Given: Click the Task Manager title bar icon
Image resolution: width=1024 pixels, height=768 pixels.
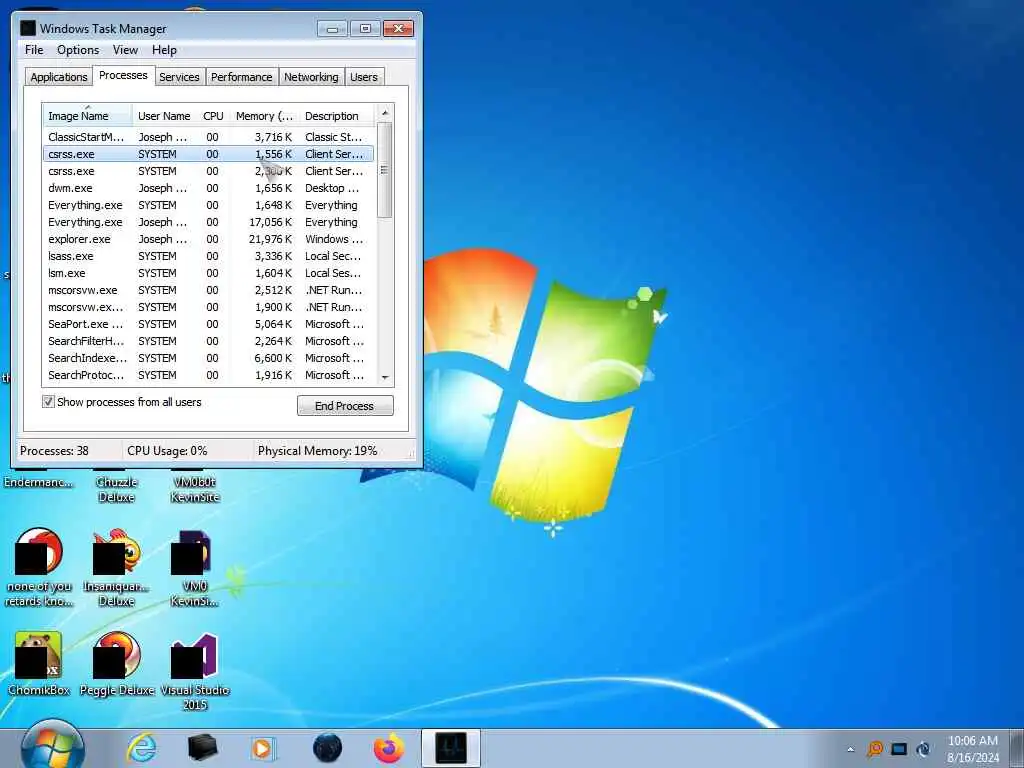Looking at the screenshot, I should pos(27,28).
